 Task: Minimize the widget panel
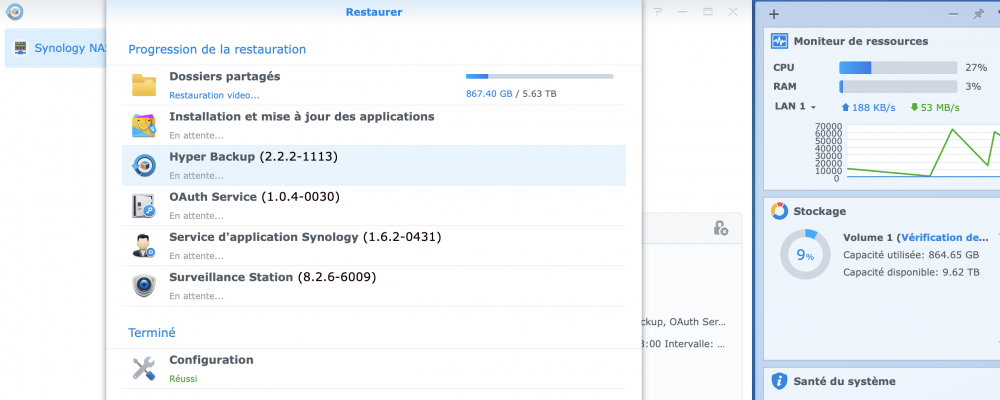(x=953, y=14)
